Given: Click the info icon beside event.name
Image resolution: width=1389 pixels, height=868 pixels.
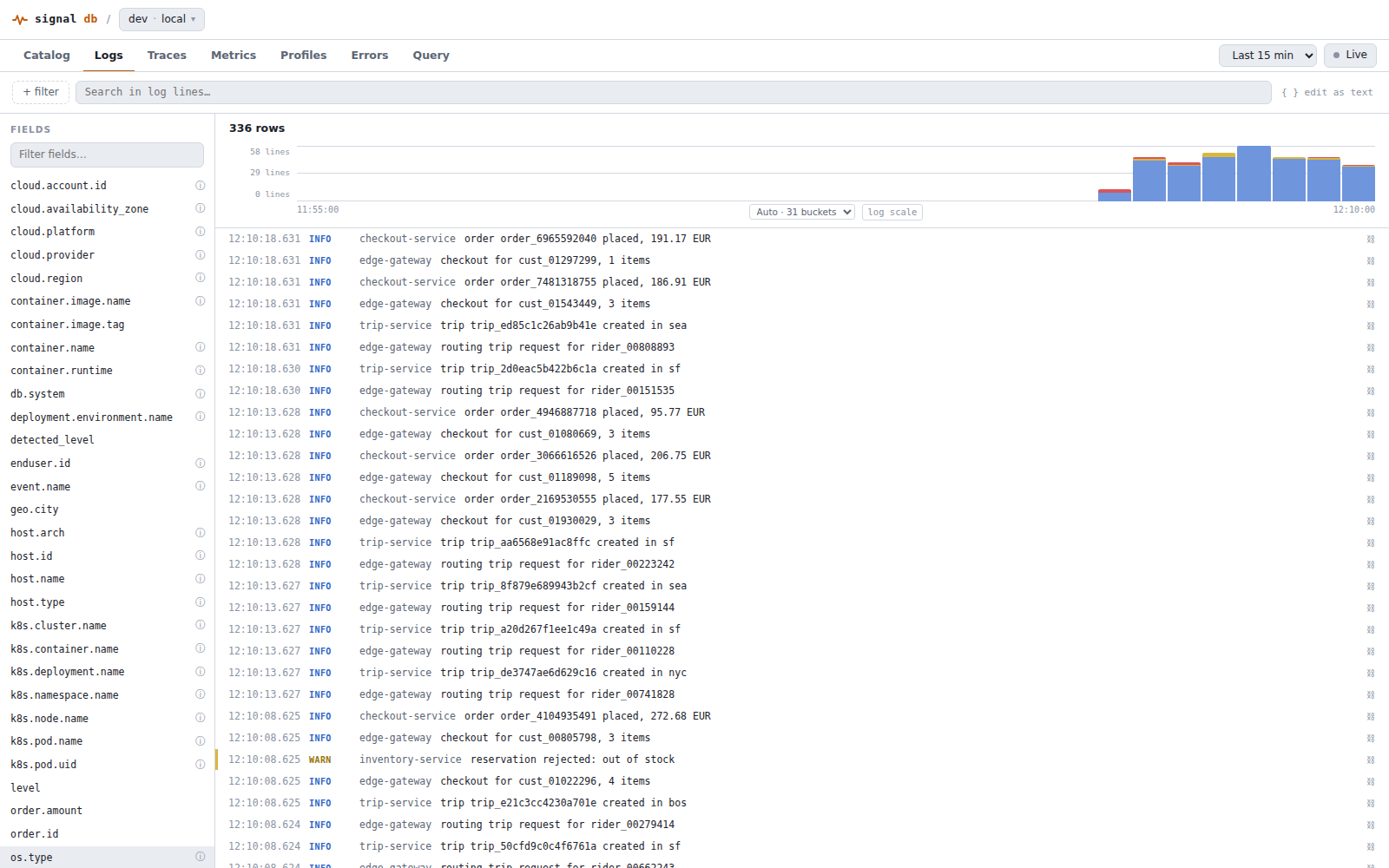Looking at the screenshot, I should coord(201,486).
